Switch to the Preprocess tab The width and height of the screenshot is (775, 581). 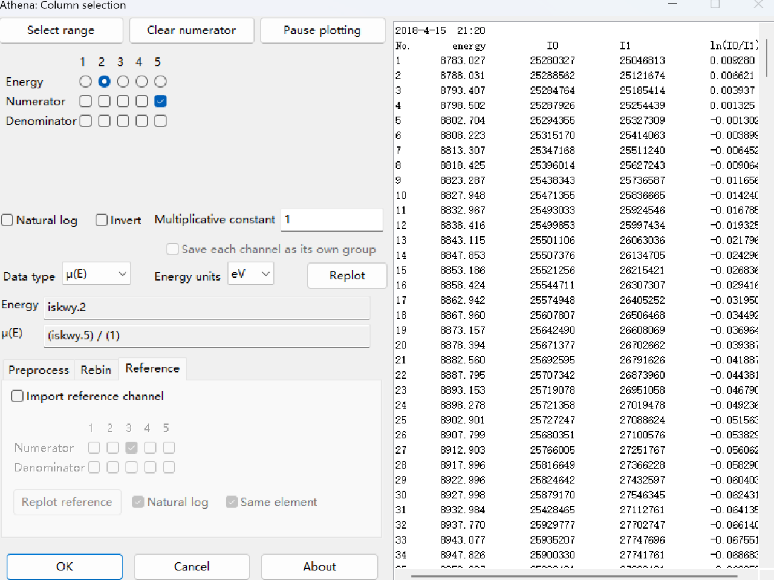39,370
